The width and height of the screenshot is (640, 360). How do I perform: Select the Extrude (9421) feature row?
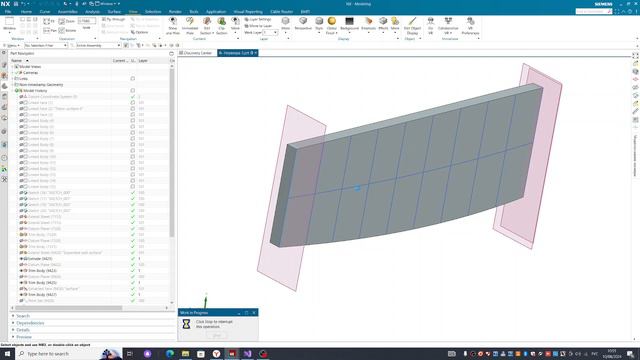click(x=89, y=258)
